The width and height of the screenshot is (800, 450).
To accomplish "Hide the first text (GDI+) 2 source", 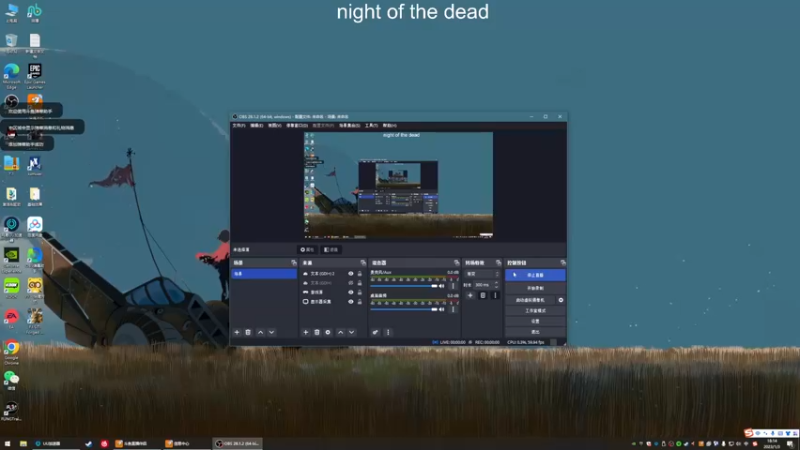I will point(351,273).
